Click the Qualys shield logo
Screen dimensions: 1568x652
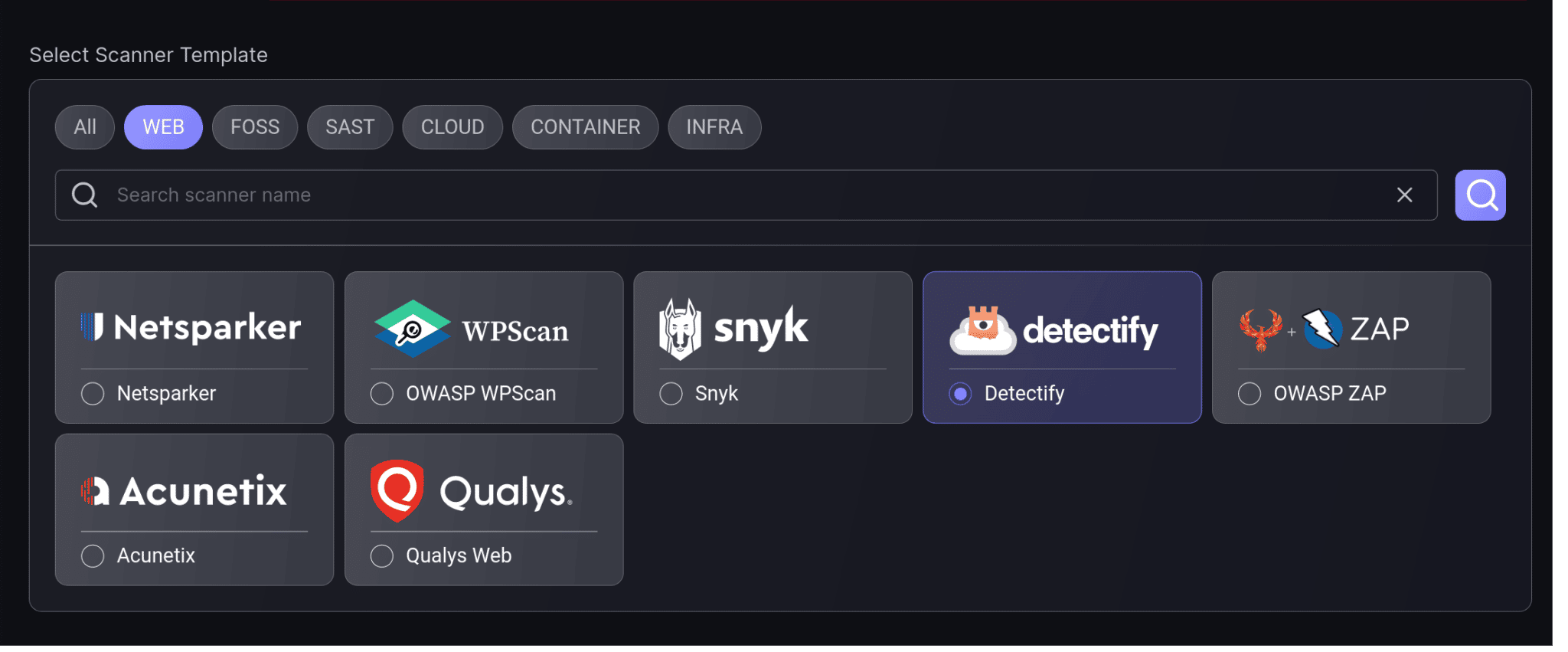397,490
